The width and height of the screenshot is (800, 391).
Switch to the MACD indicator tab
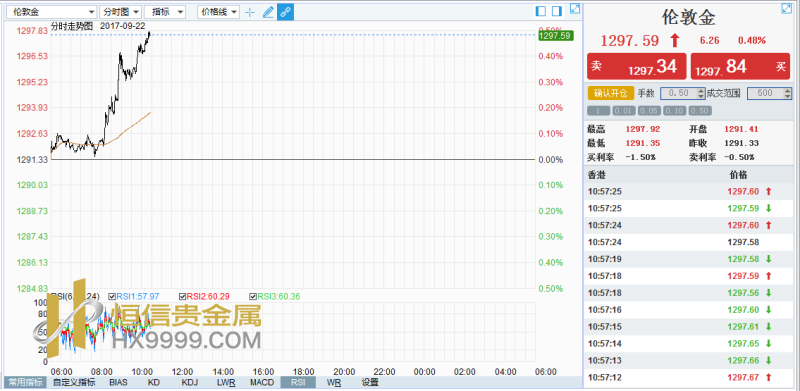point(262,382)
